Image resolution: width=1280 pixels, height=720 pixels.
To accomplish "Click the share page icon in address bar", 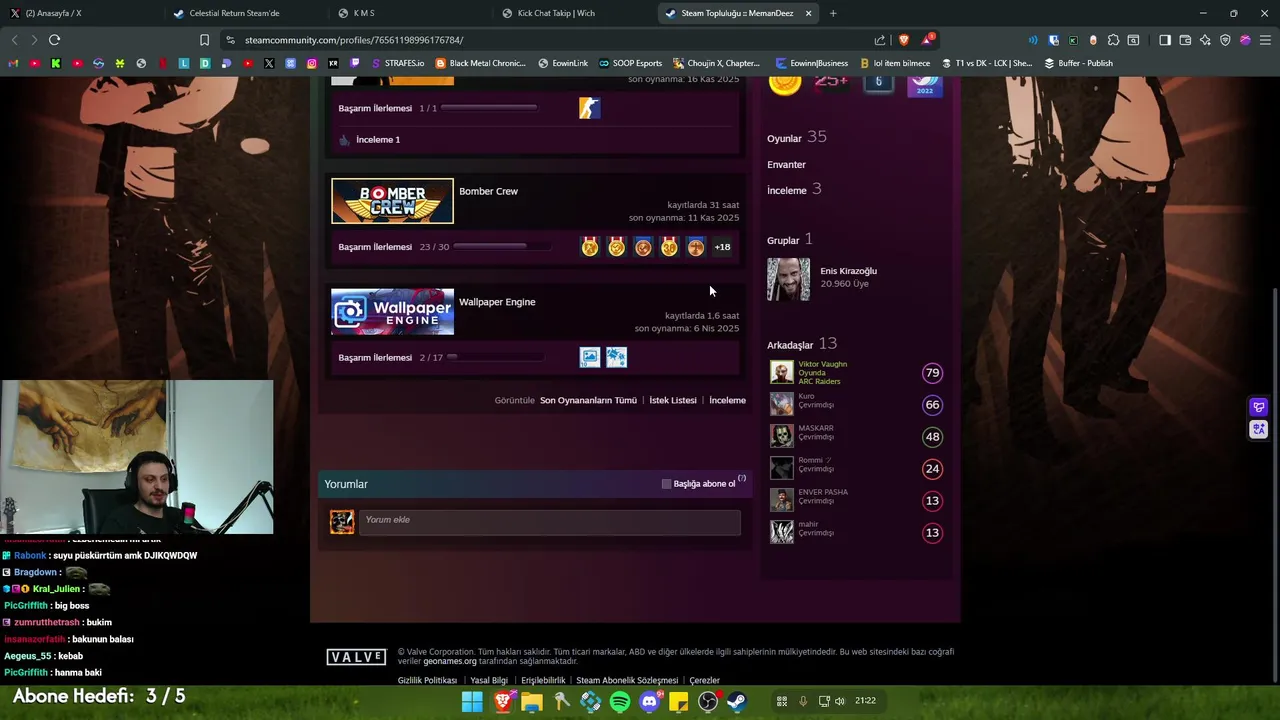I will [x=880, y=40].
